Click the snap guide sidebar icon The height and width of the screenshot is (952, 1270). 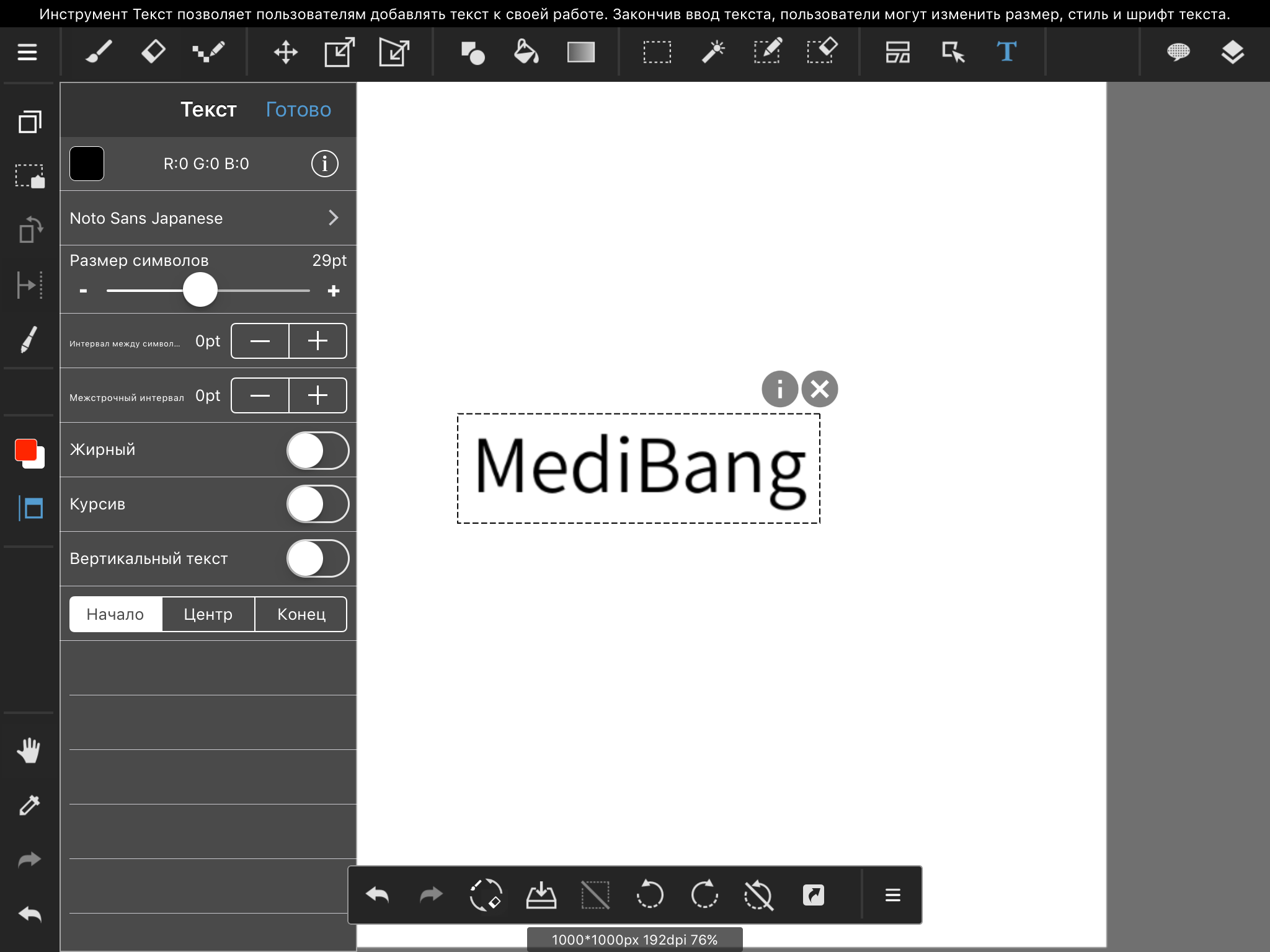(x=30, y=284)
